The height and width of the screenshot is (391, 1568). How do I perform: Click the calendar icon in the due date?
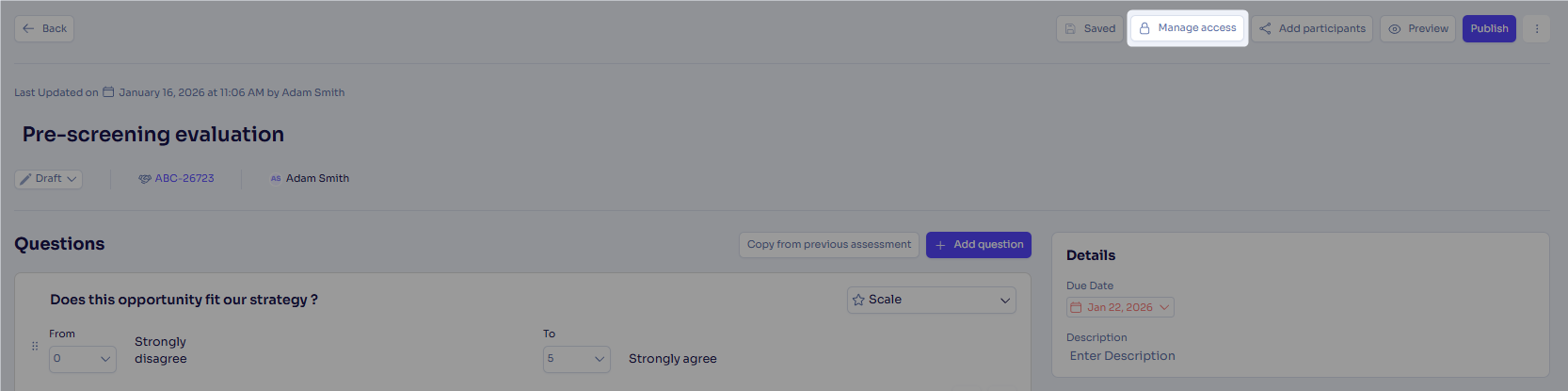point(1077,307)
